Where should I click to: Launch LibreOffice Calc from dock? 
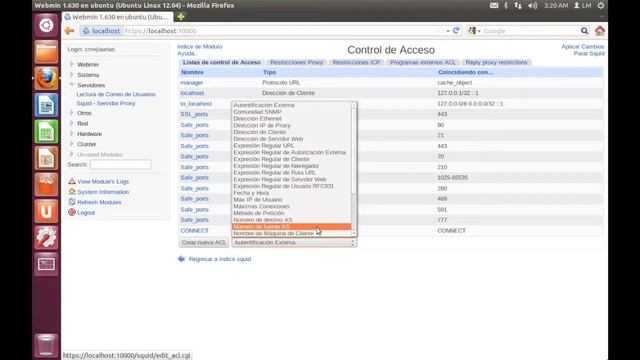pyautogui.click(x=46, y=131)
